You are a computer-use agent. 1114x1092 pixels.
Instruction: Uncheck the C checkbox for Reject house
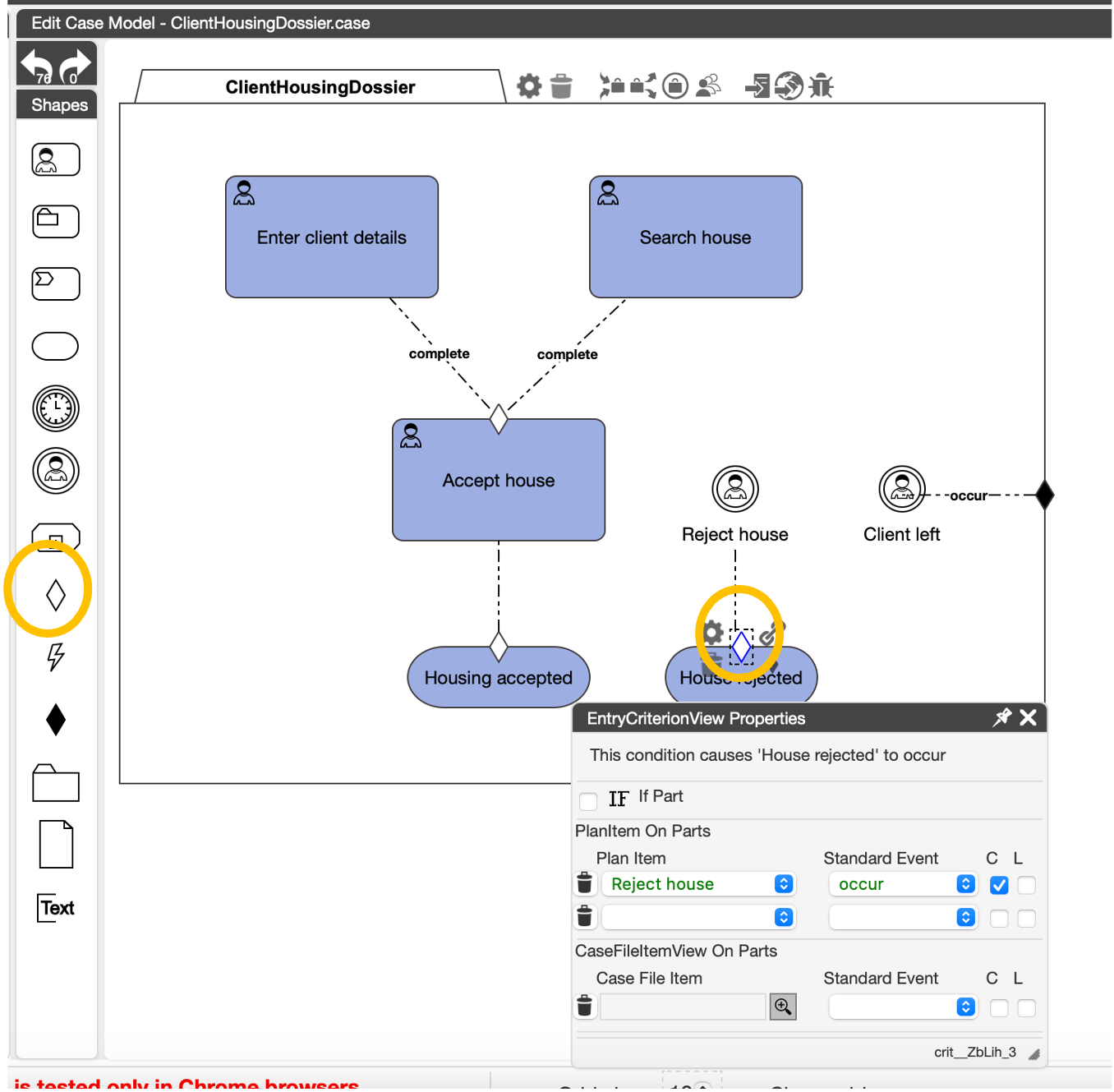click(999, 885)
